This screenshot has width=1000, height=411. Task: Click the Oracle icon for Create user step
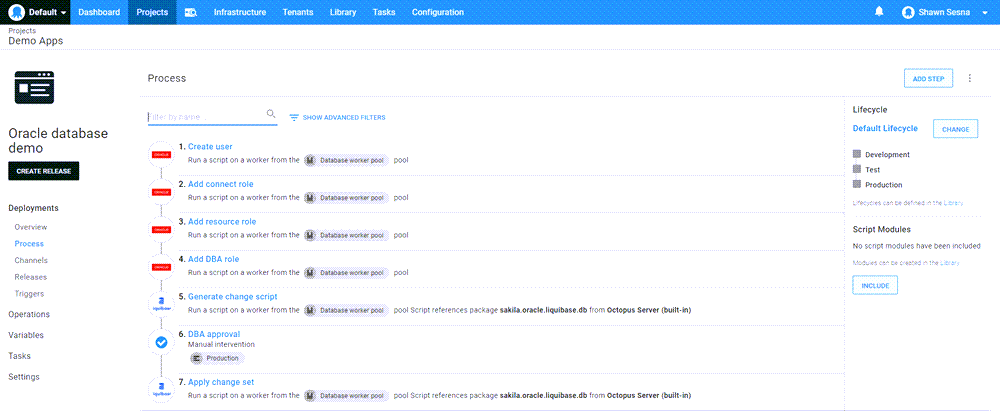162,154
